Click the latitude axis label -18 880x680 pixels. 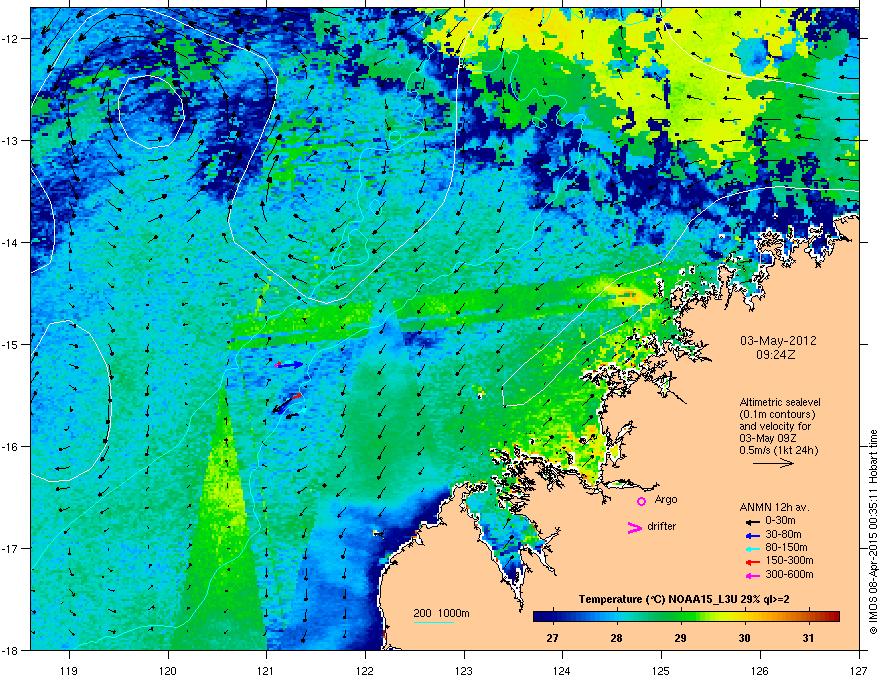(x=10, y=650)
